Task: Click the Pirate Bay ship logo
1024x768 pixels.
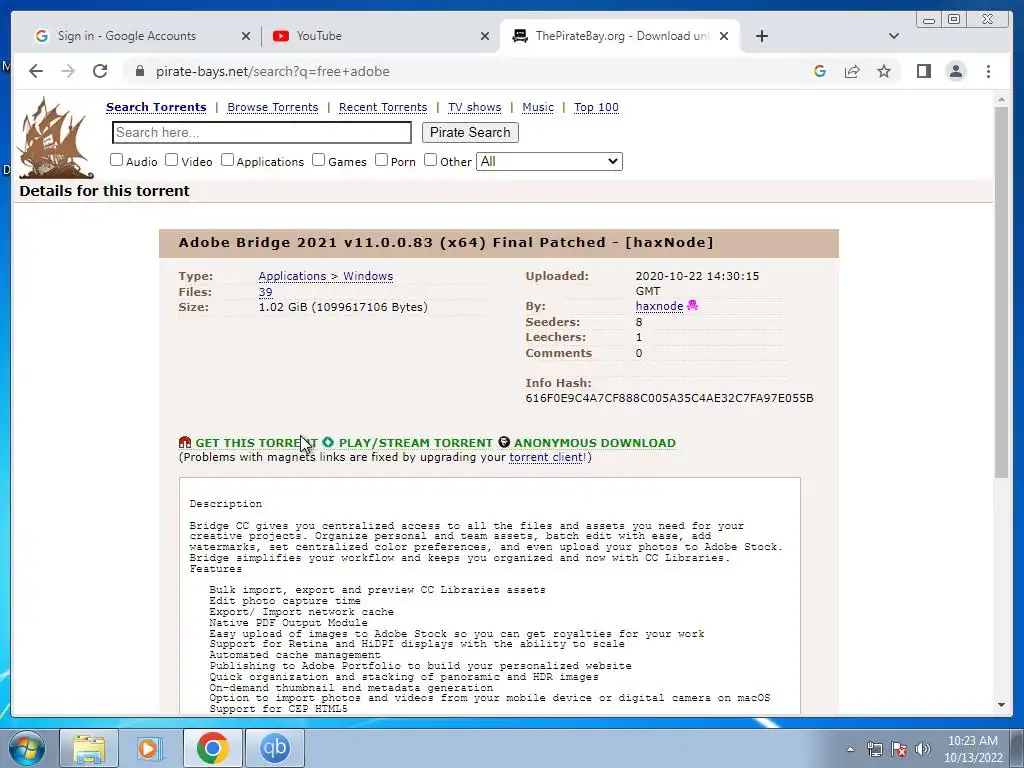Action: (x=55, y=138)
